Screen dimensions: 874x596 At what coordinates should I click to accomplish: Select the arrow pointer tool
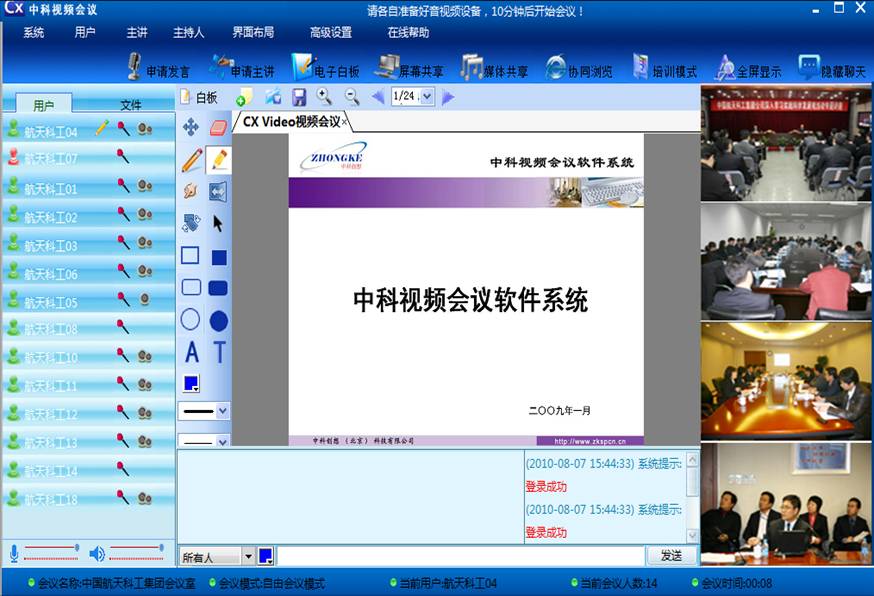218,224
